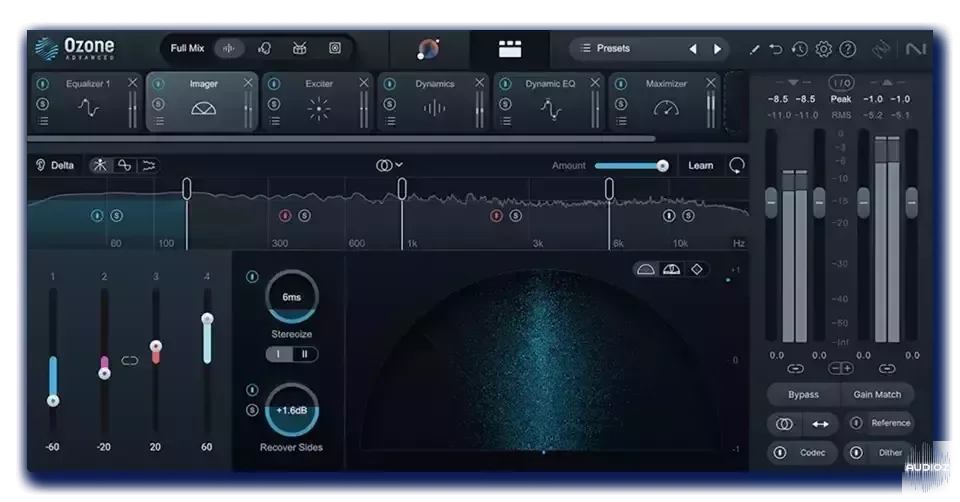Select the Imager module tab
The image size is (960, 502).
tap(201, 102)
